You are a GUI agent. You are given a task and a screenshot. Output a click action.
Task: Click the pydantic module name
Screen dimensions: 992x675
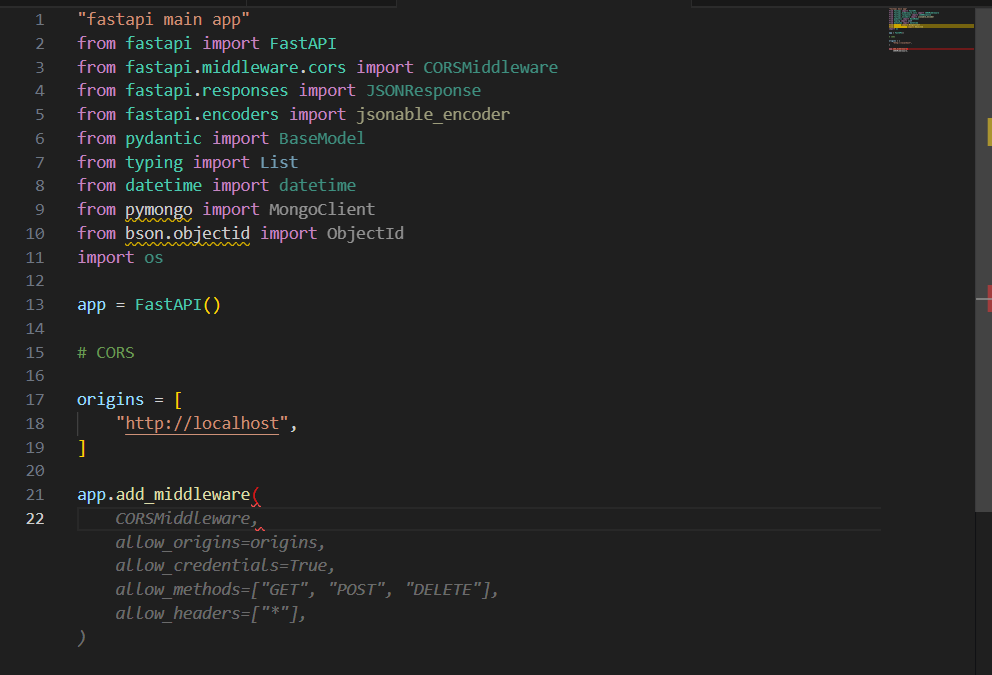pyautogui.click(x=163, y=139)
